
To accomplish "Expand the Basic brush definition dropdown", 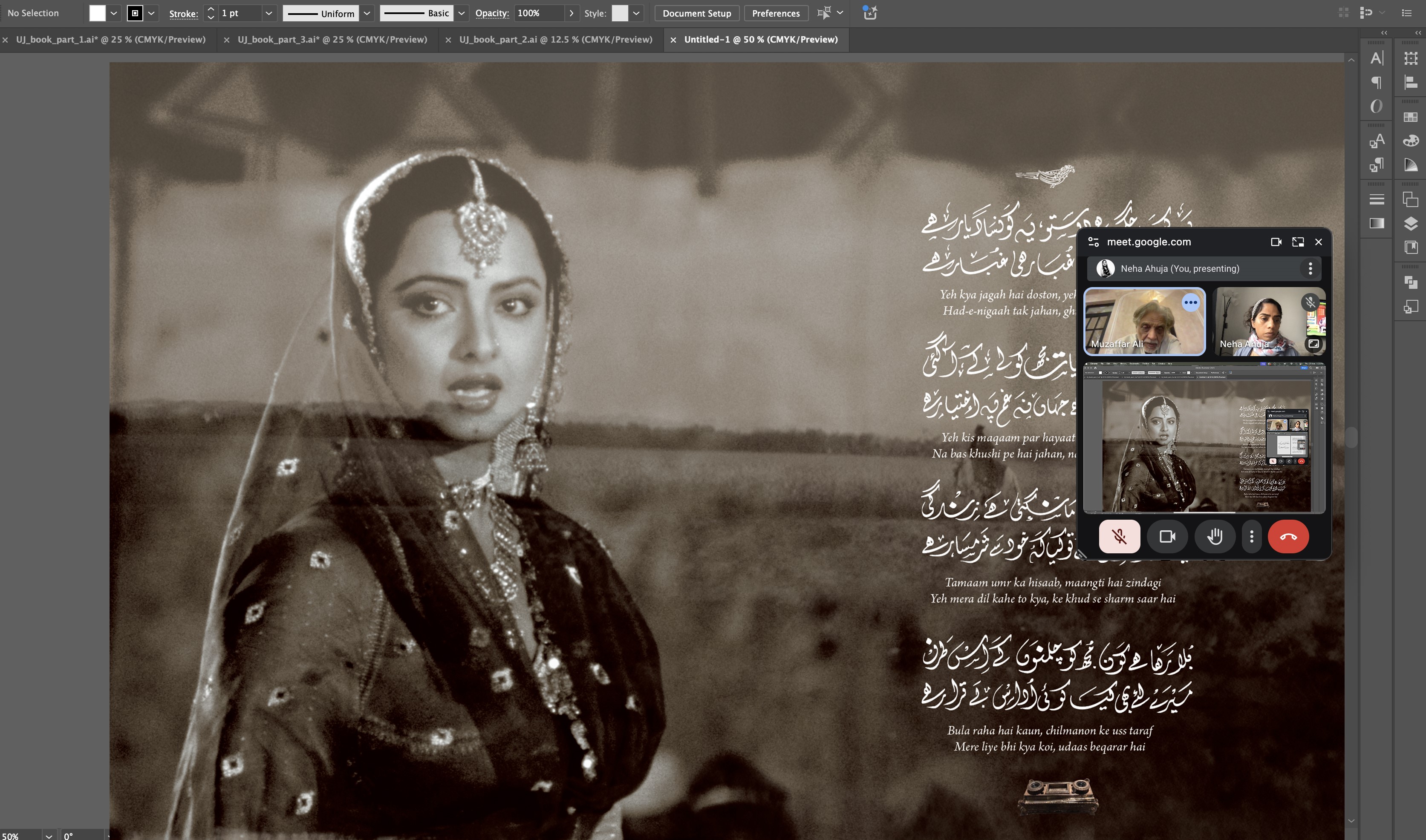I will click(x=462, y=13).
